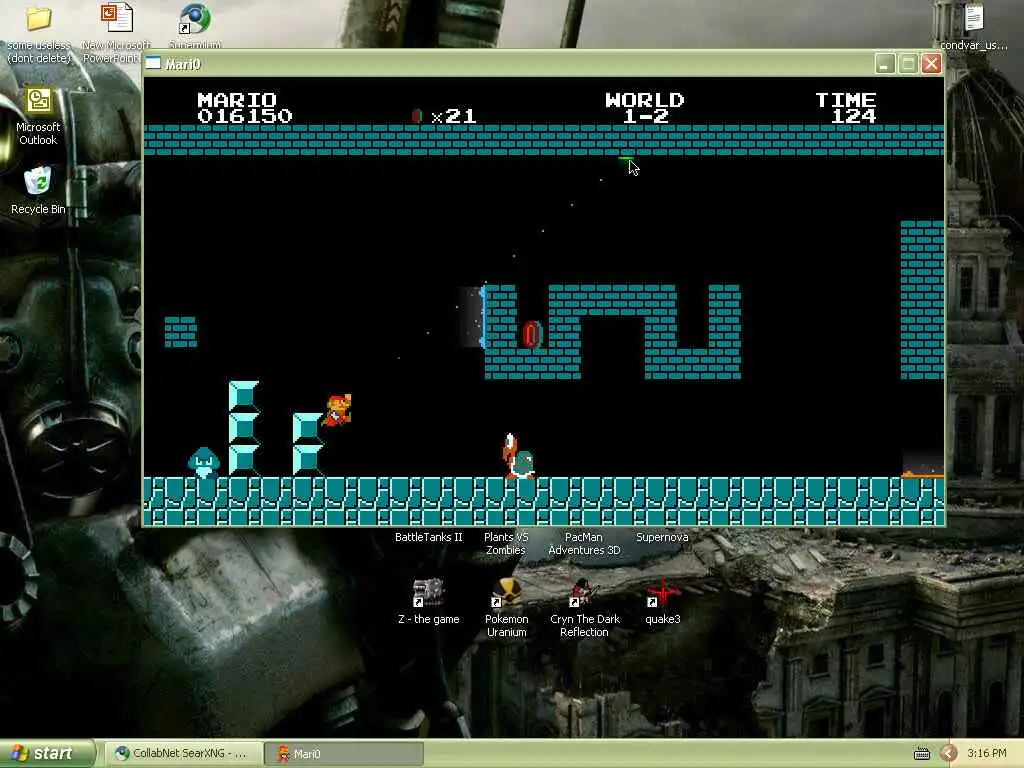Click the Mari0 taskbar button
1024x768 pixels.
point(344,754)
